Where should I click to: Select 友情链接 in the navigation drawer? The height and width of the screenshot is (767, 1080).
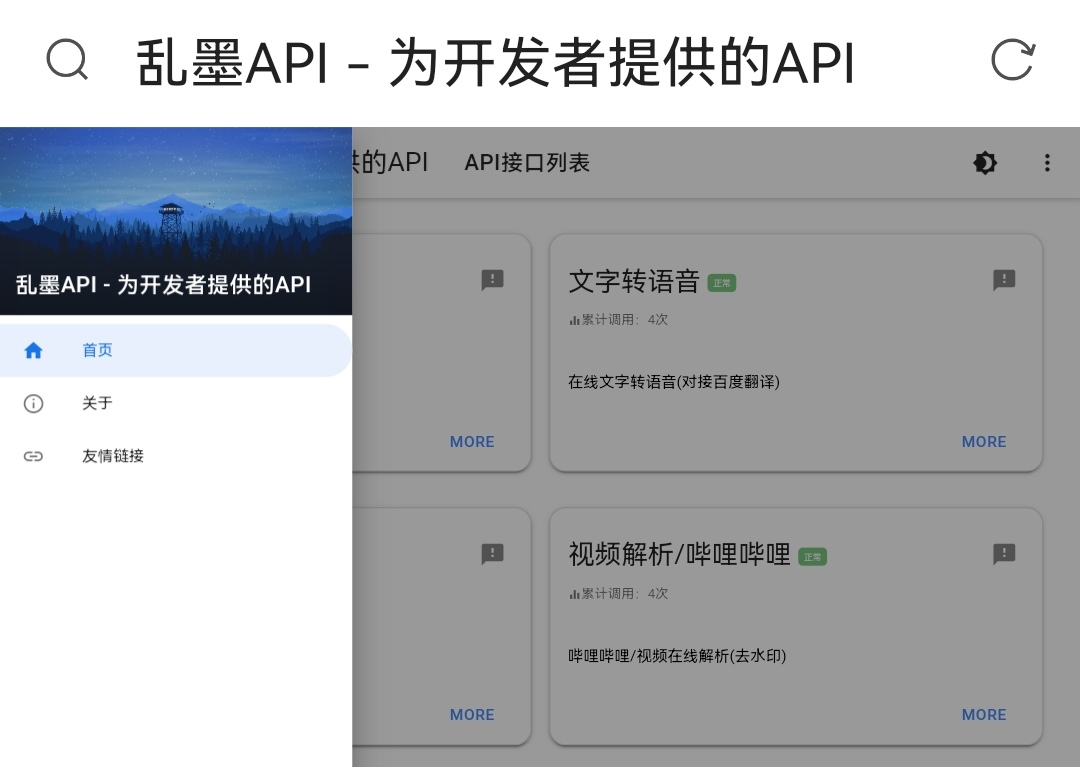coord(113,456)
